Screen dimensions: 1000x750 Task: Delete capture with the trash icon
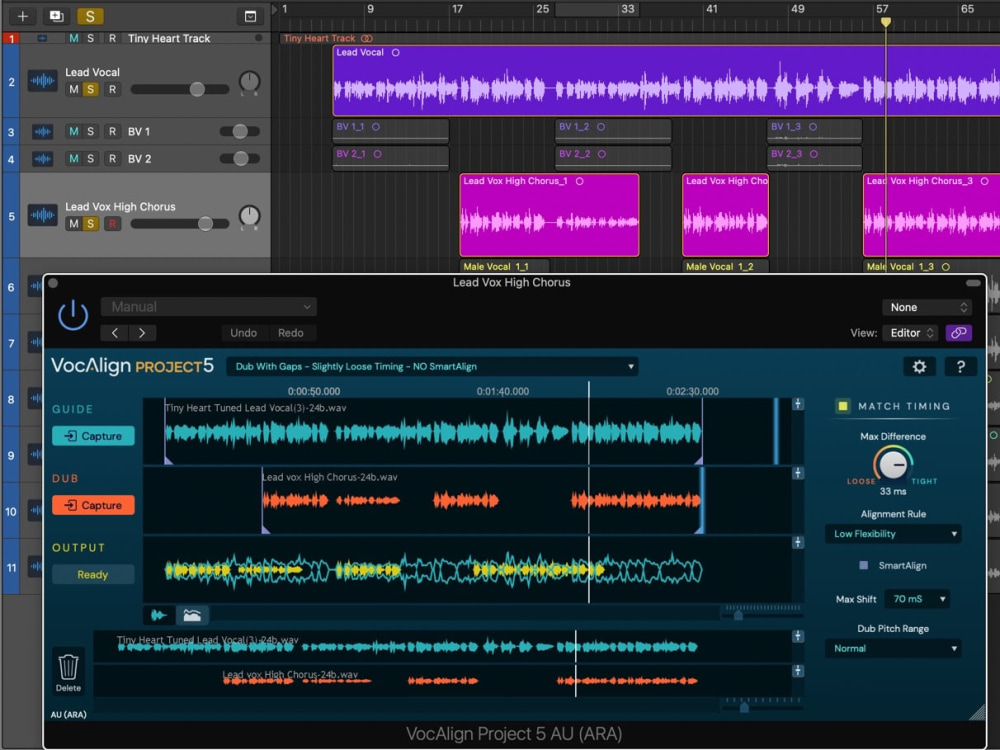coord(68,672)
